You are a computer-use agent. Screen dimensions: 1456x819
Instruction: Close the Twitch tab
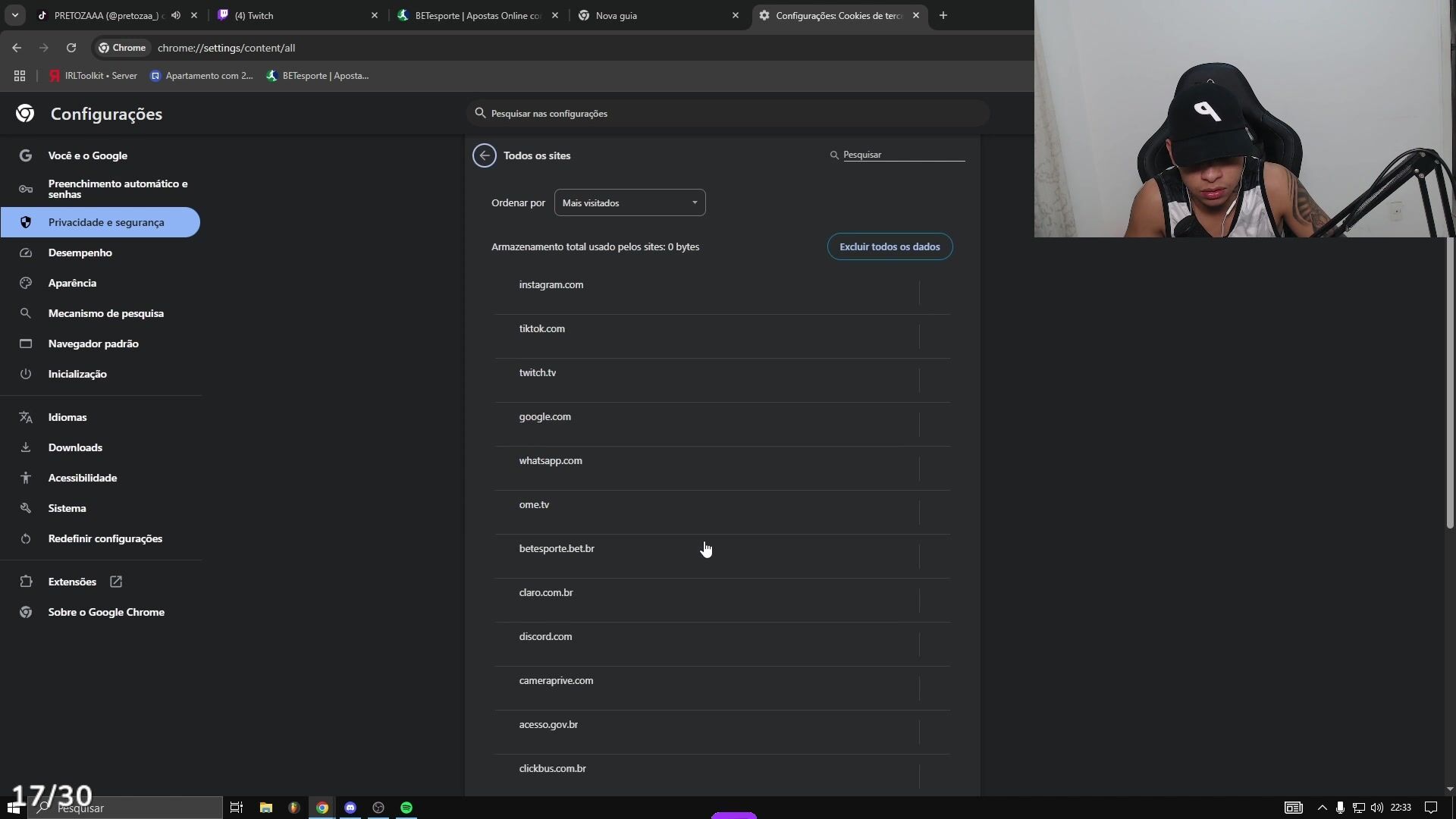pyautogui.click(x=375, y=15)
